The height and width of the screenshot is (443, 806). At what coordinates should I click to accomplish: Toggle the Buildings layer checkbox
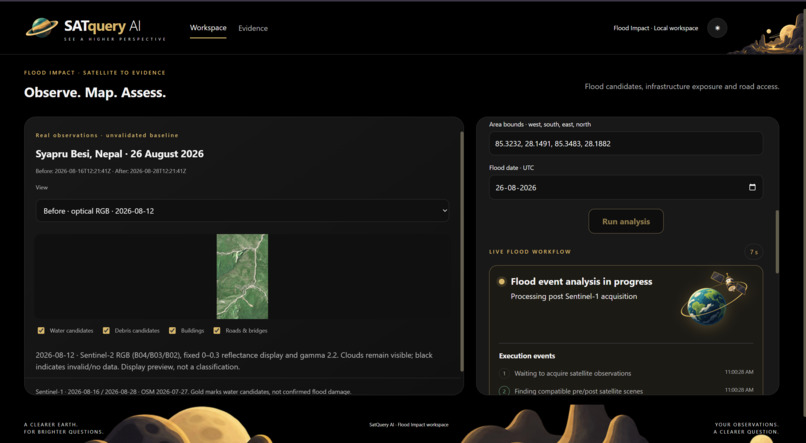172,330
